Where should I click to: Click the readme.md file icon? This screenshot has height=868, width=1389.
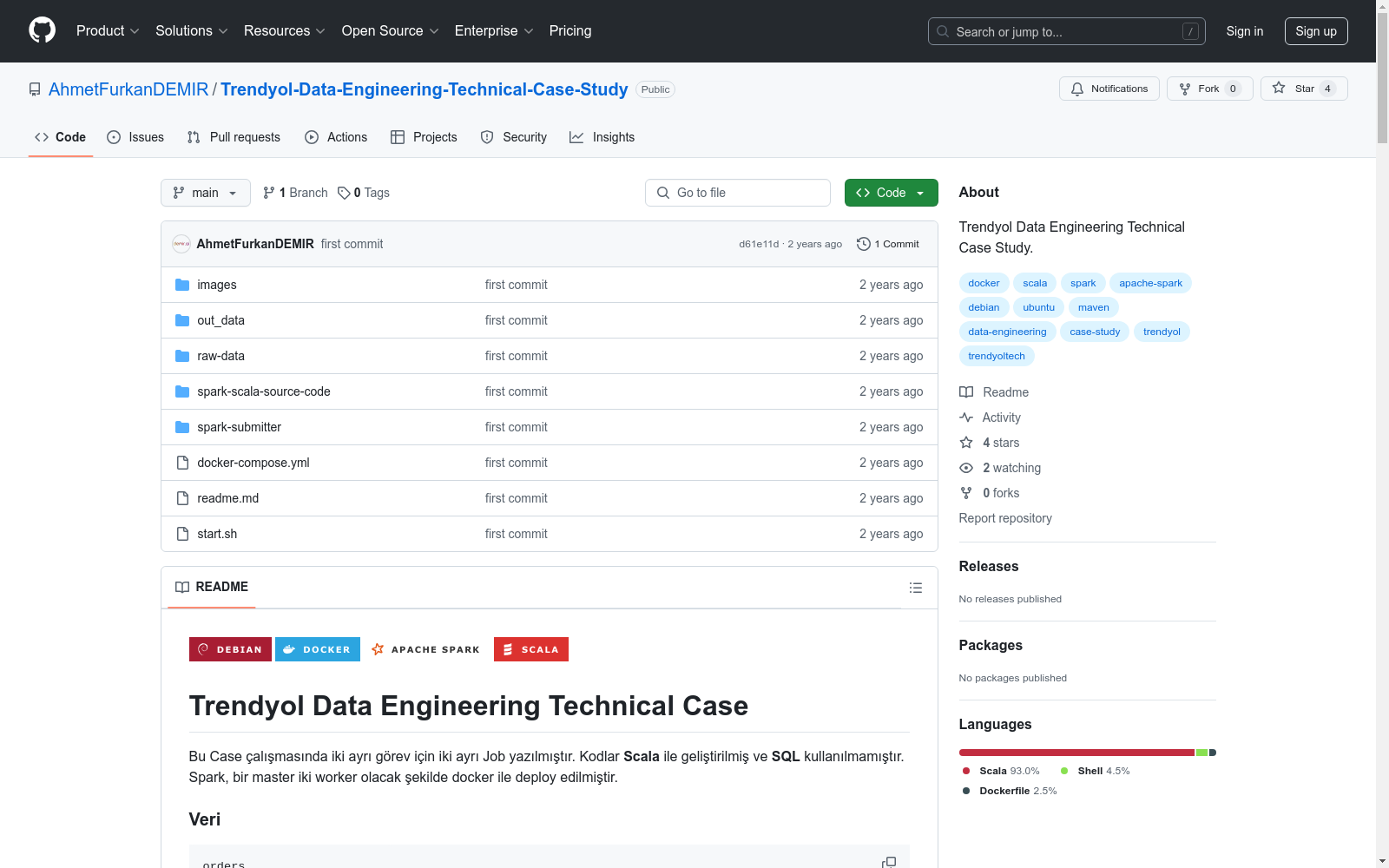tap(182, 498)
